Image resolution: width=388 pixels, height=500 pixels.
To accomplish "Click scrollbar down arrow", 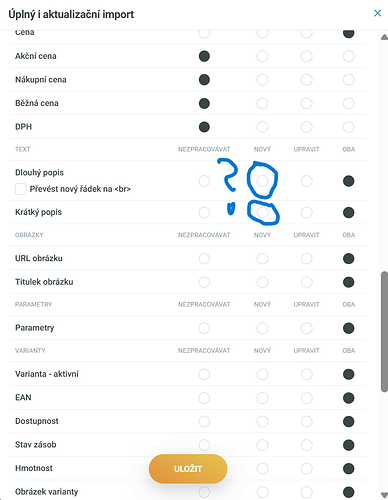I will [x=384, y=495].
